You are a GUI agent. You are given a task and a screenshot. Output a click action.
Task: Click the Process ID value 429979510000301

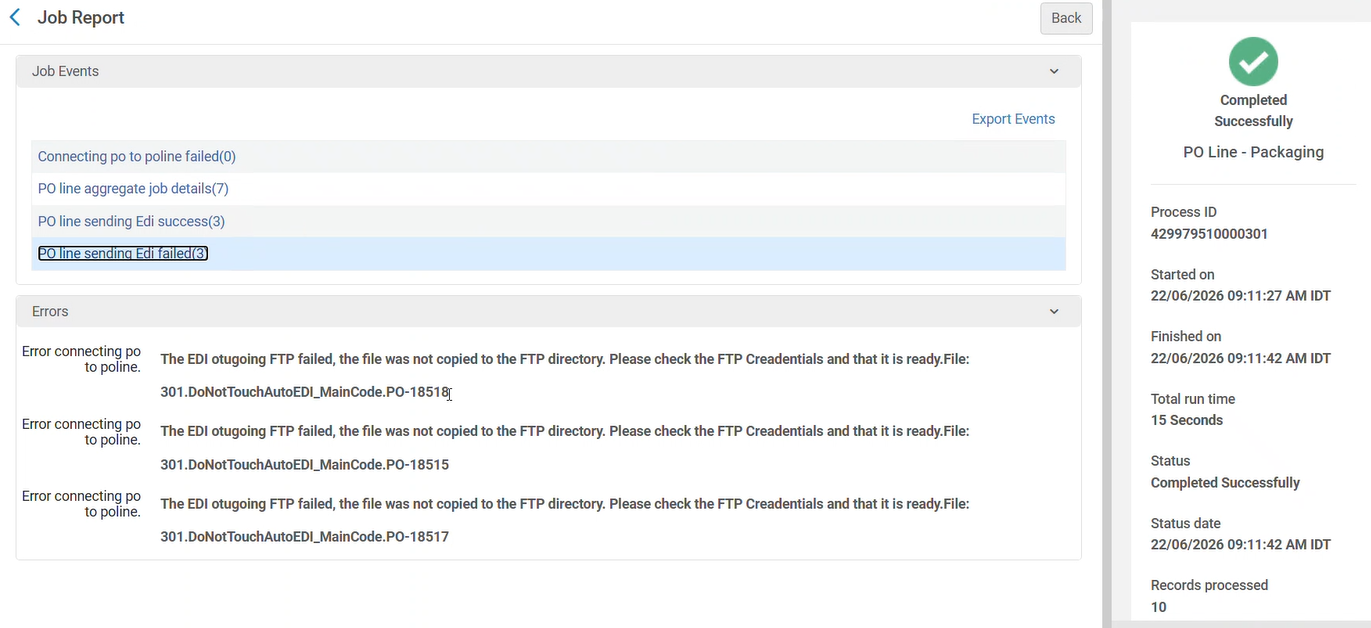point(1209,234)
